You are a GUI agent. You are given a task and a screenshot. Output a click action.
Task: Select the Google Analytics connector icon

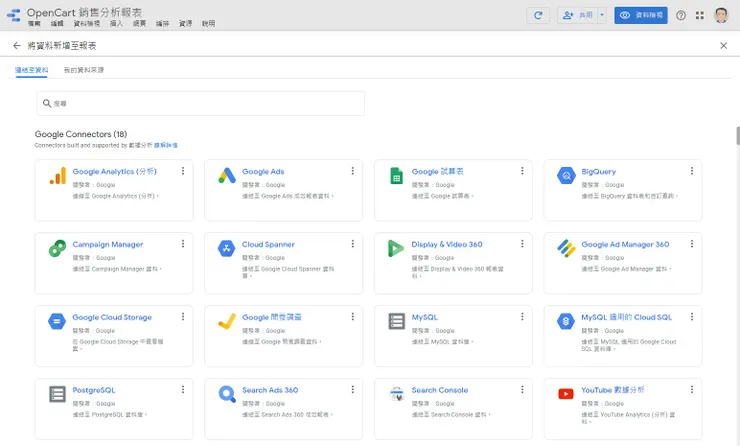pyautogui.click(x=58, y=176)
